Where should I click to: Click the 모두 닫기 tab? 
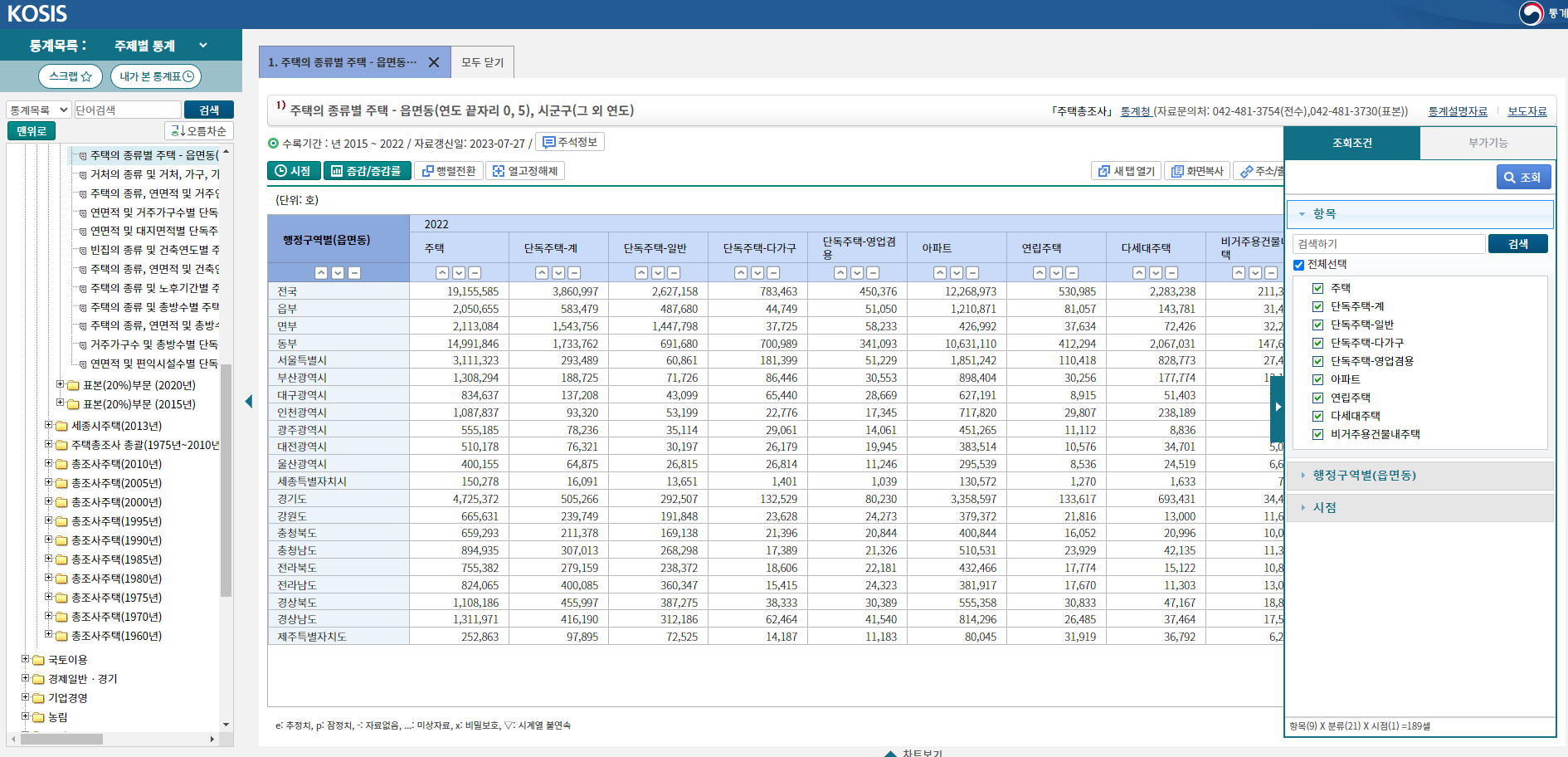tap(482, 61)
